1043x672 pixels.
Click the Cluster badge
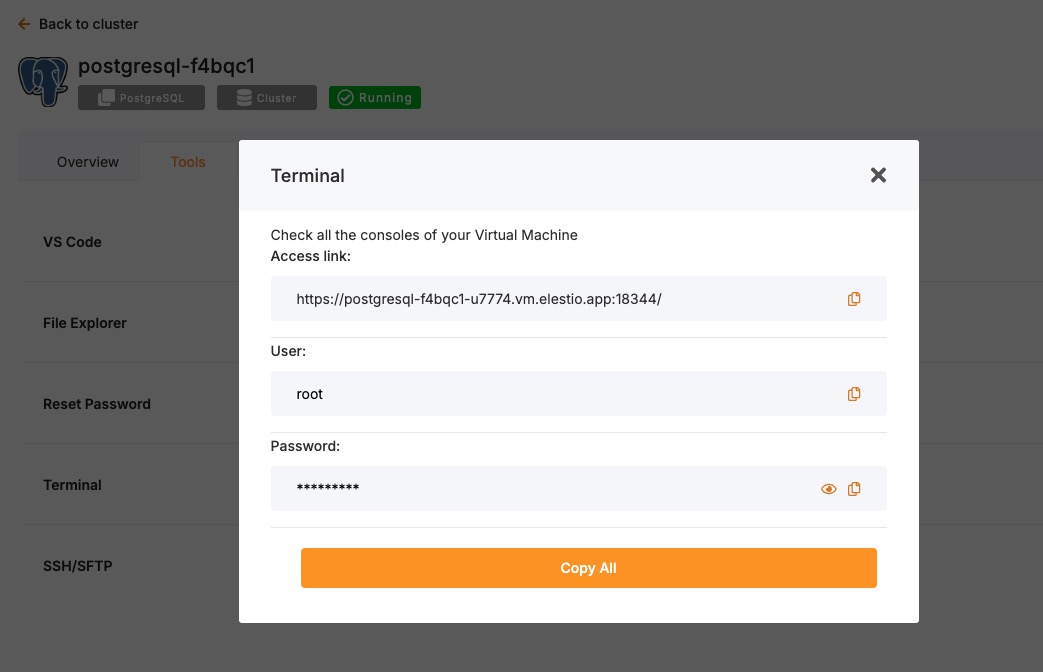pyautogui.click(x=266, y=98)
